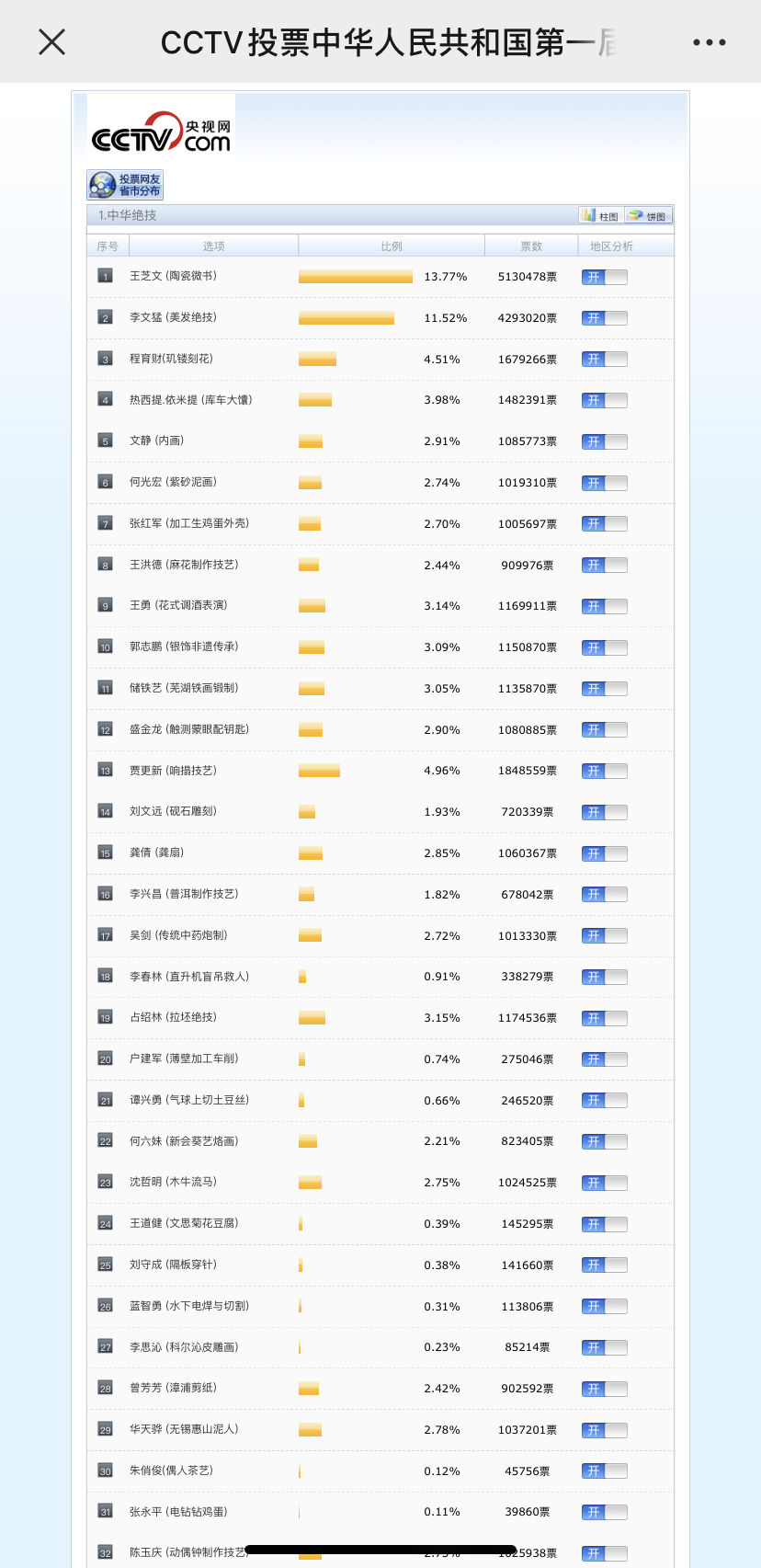
Task: Select option 占绍林 (拉坯绝技)
Action: 174,1017
